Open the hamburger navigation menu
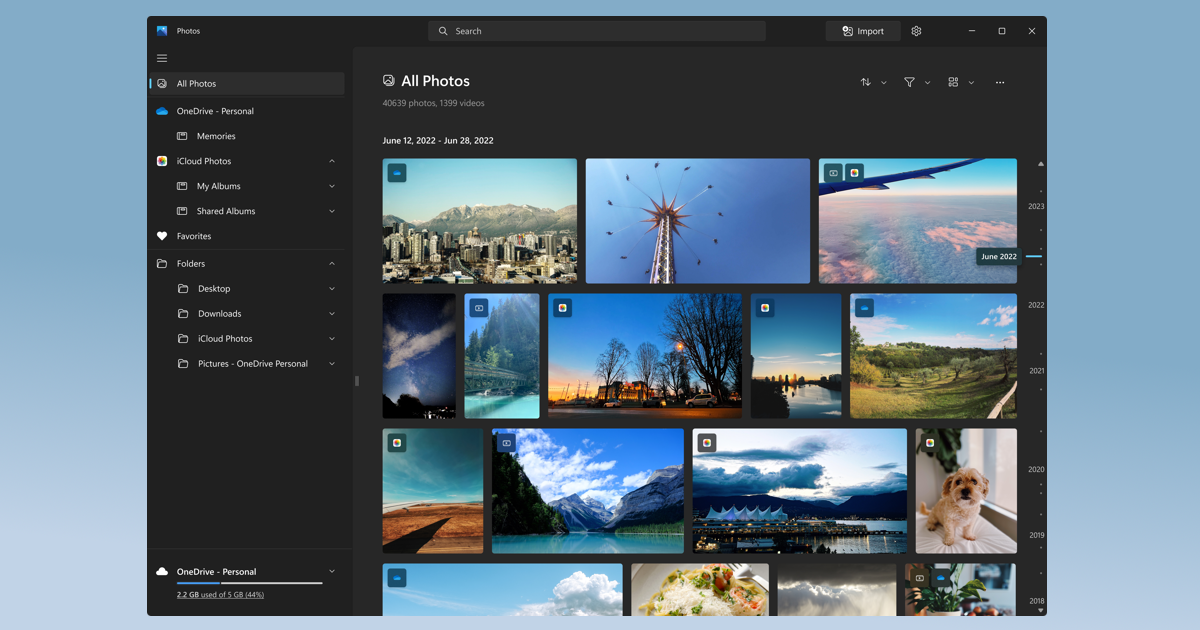The width and height of the screenshot is (1200, 630). (x=162, y=58)
